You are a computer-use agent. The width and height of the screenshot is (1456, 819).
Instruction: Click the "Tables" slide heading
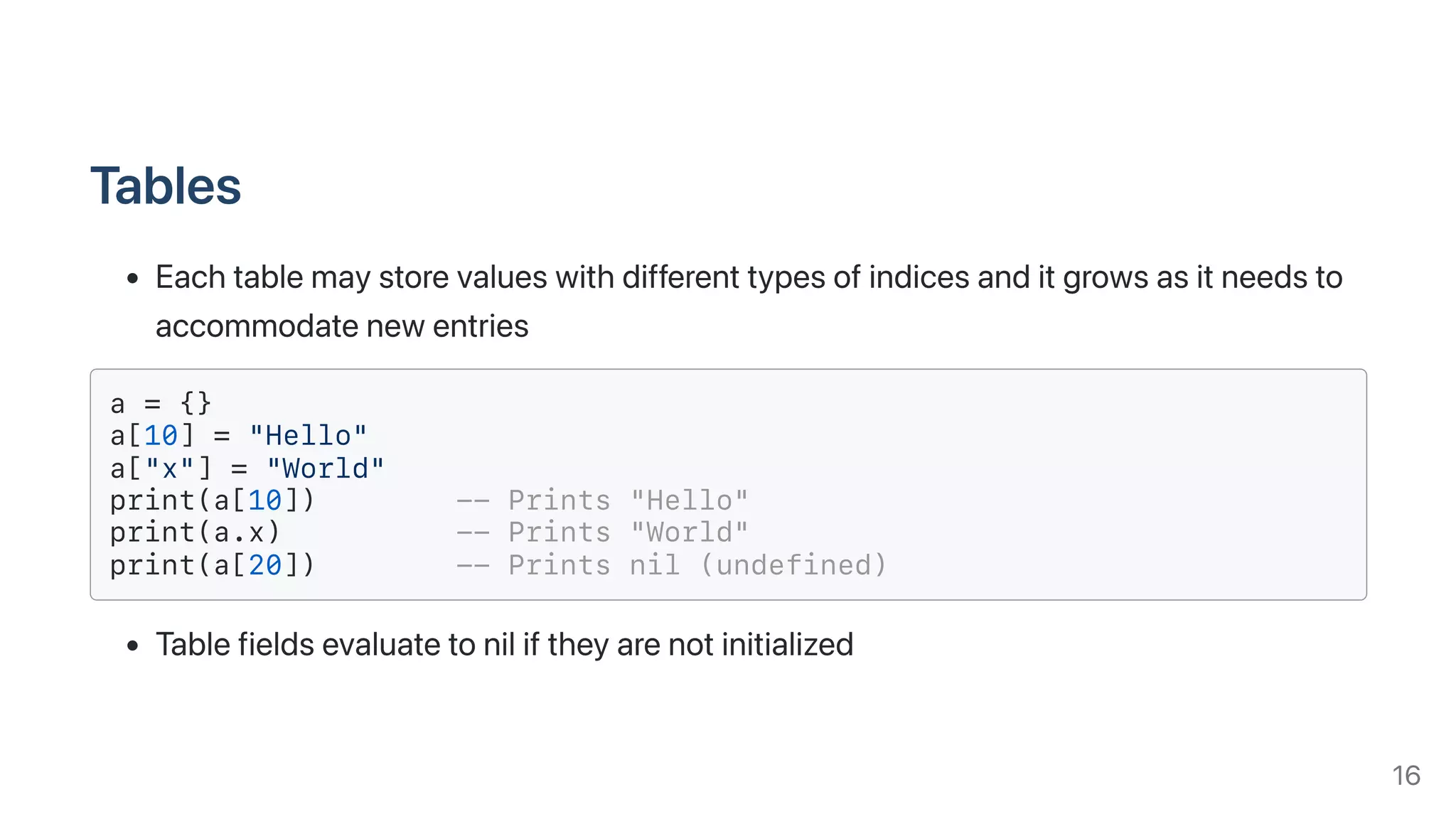166,186
